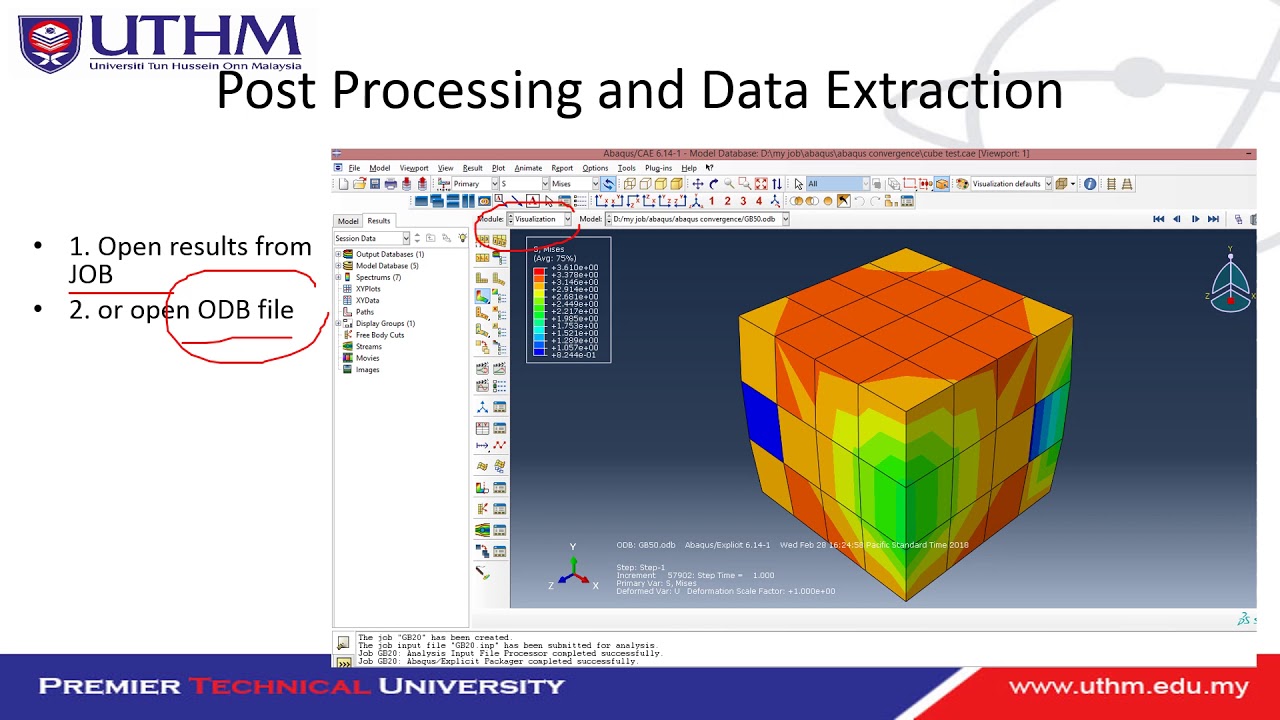Select Paths in the results tree
The height and width of the screenshot is (720, 1280).
coord(365,312)
